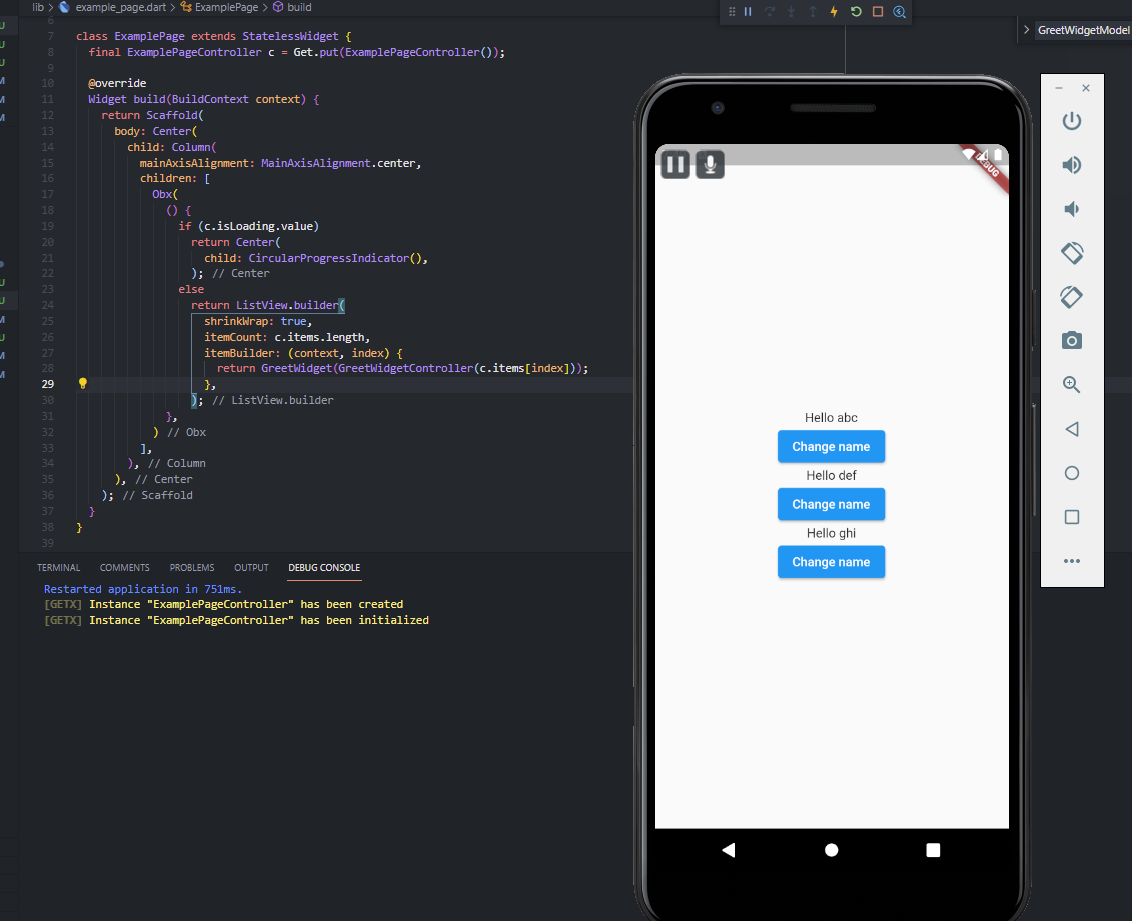
Task: Open Flutter DevTools via the magnifier icon
Action: (x=900, y=11)
